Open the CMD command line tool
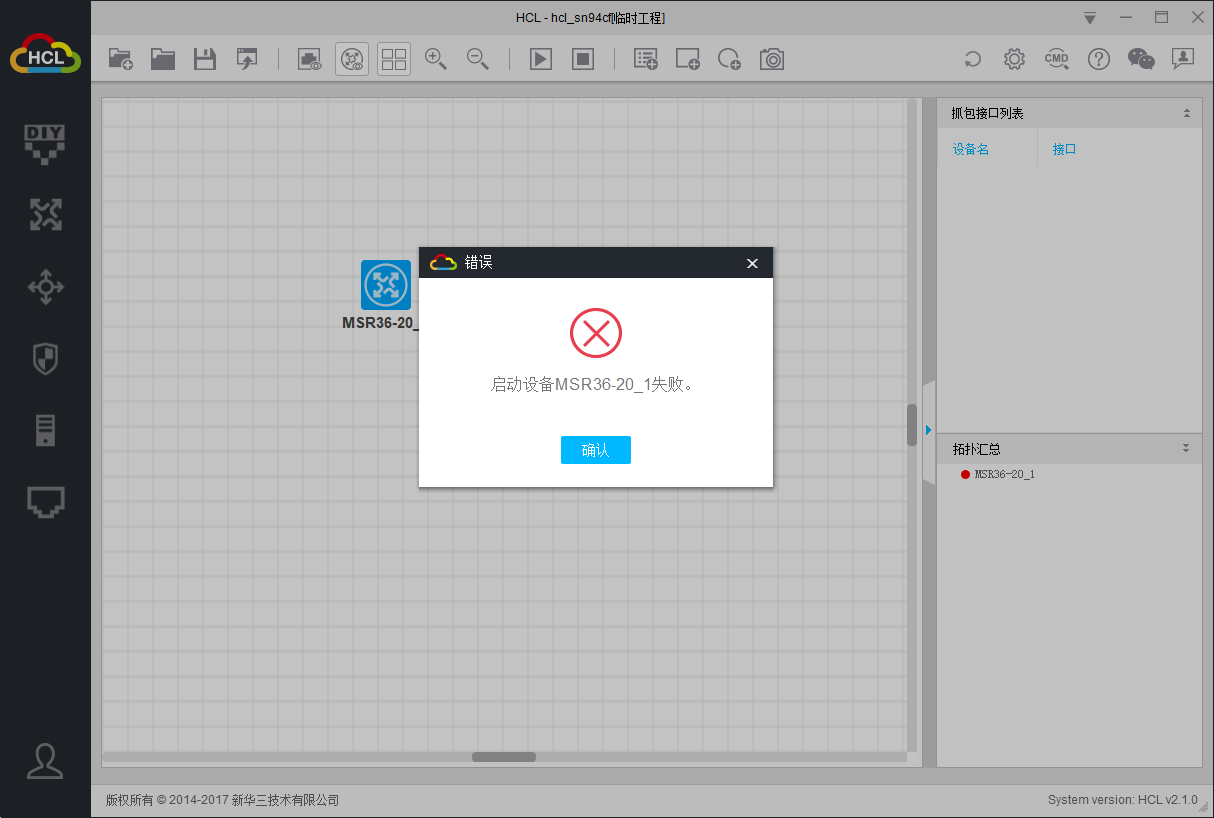Screen dimensions: 1214x818 [1056, 59]
